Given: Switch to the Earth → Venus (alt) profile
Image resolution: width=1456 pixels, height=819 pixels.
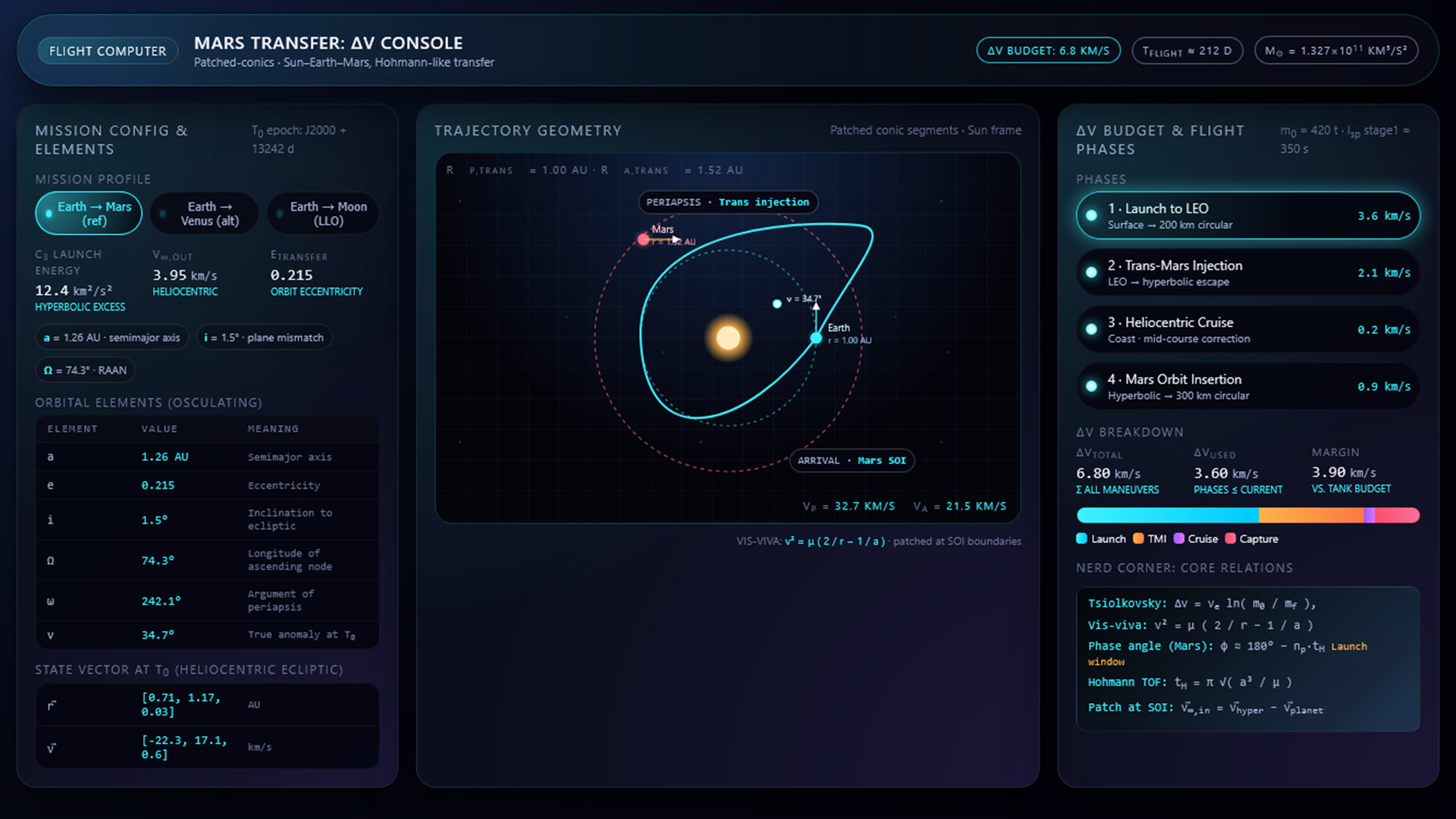Looking at the screenshot, I should pos(204,213).
